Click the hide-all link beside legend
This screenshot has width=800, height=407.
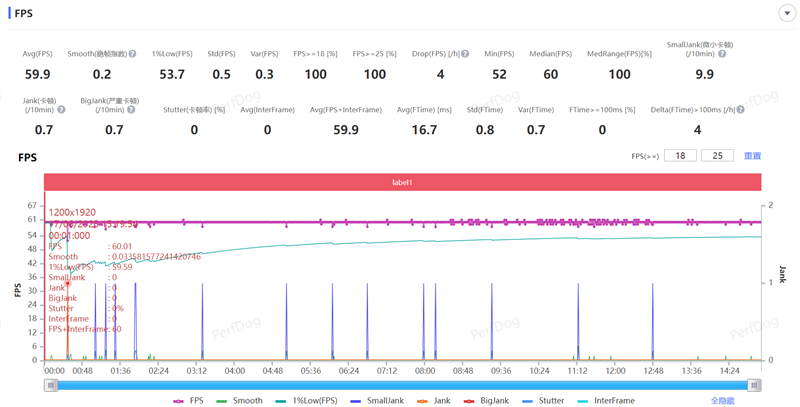(x=722, y=401)
